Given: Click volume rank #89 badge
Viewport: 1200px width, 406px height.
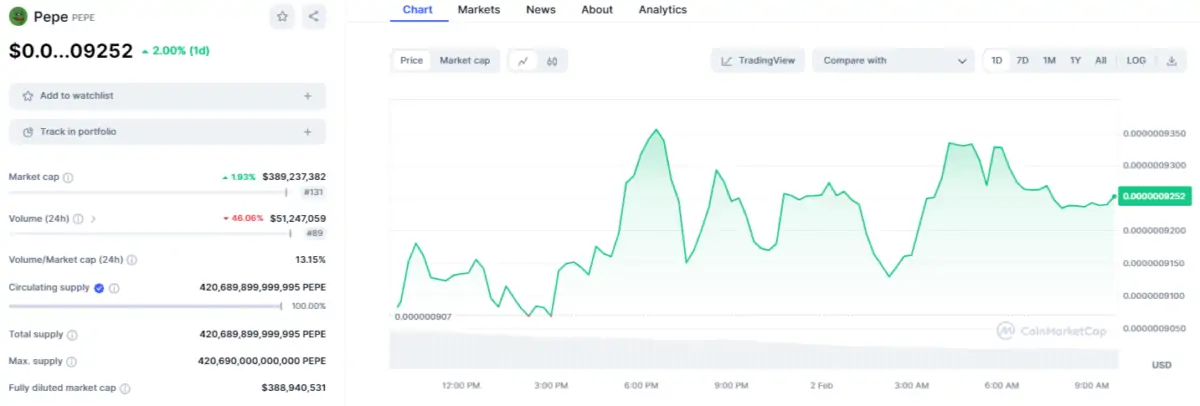Looking at the screenshot, I should [x=314, y=233].
